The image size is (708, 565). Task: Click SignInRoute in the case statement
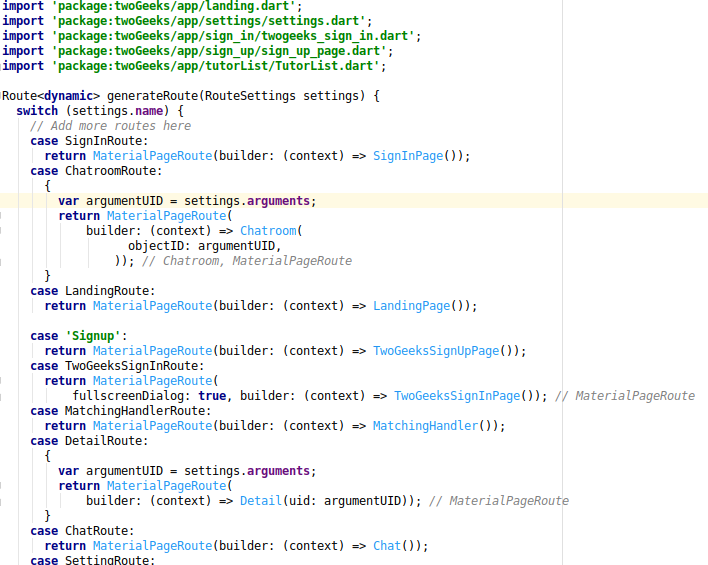[x=103, y=140]
